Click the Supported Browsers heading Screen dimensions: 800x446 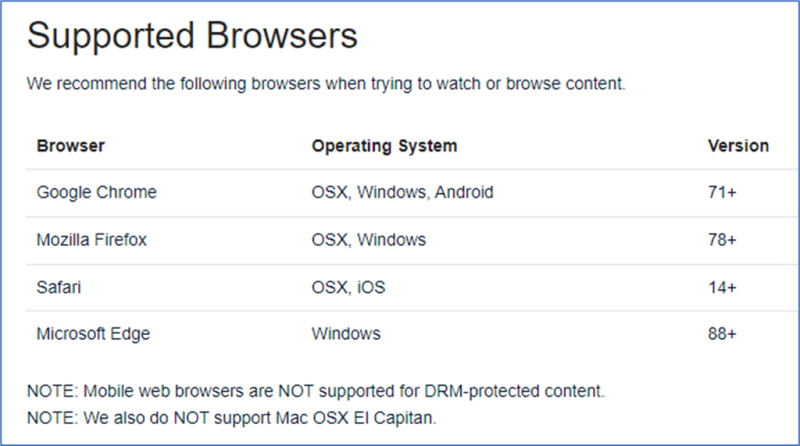(x=192, y=36)
